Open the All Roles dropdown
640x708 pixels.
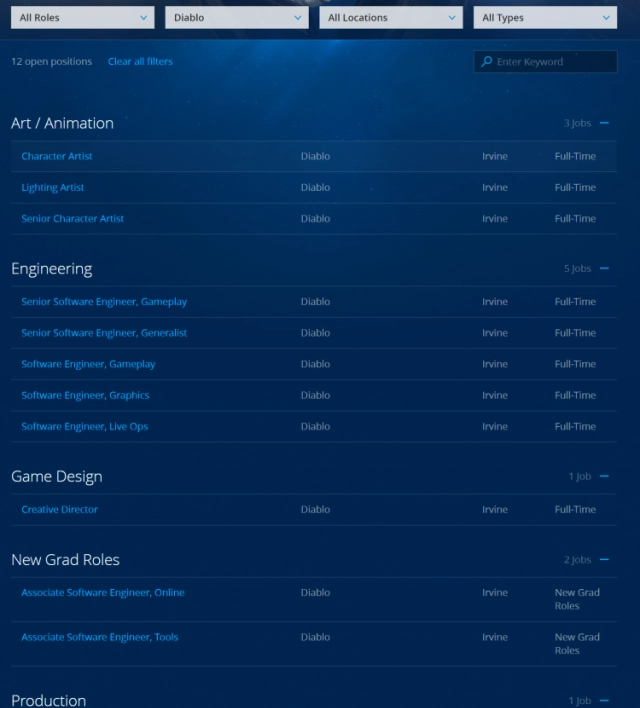point(83,17)
